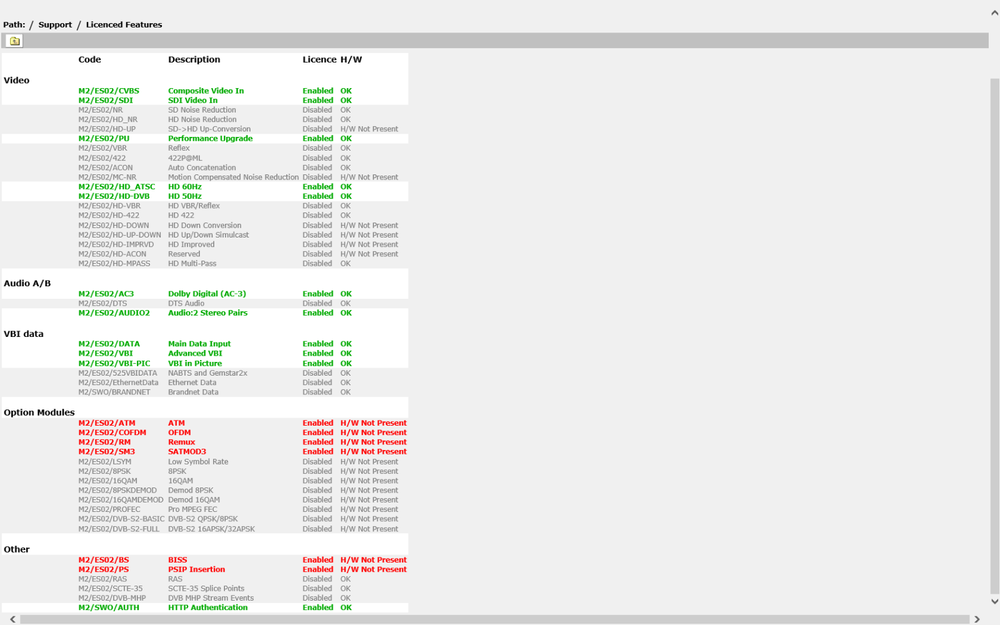Click the vertical scrollbar up arrow

(993, 13)
